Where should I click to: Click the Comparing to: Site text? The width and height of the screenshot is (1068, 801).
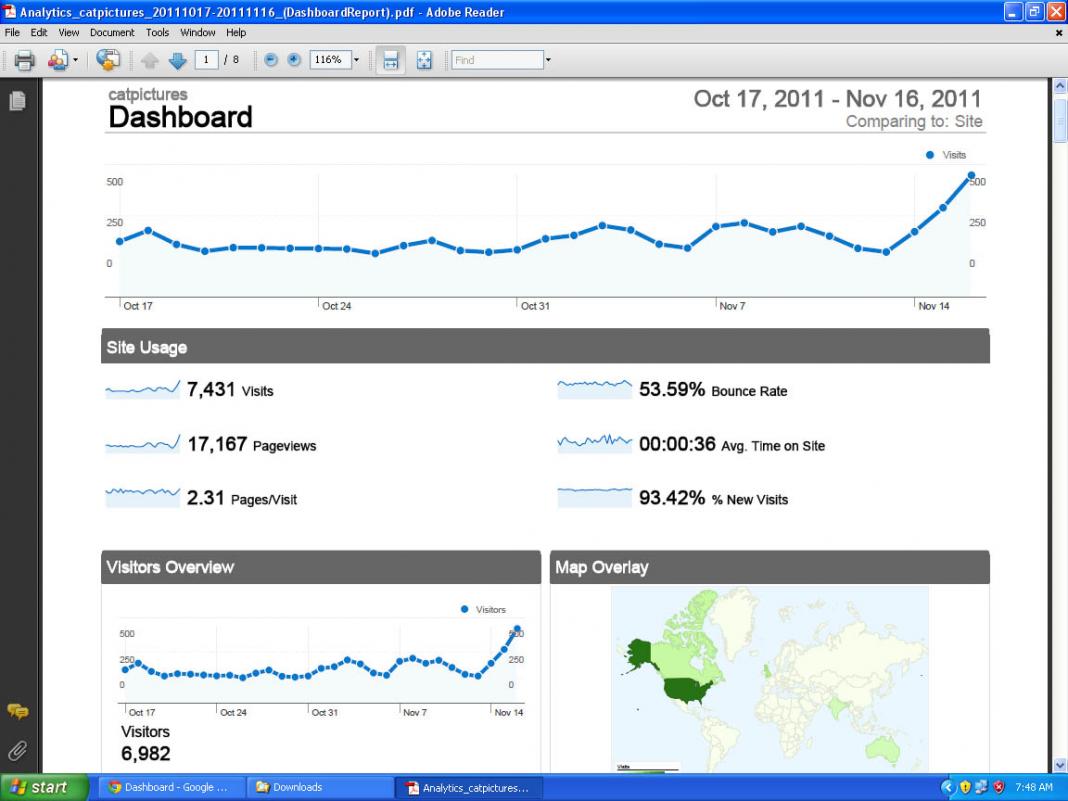[x=914, y=121]
